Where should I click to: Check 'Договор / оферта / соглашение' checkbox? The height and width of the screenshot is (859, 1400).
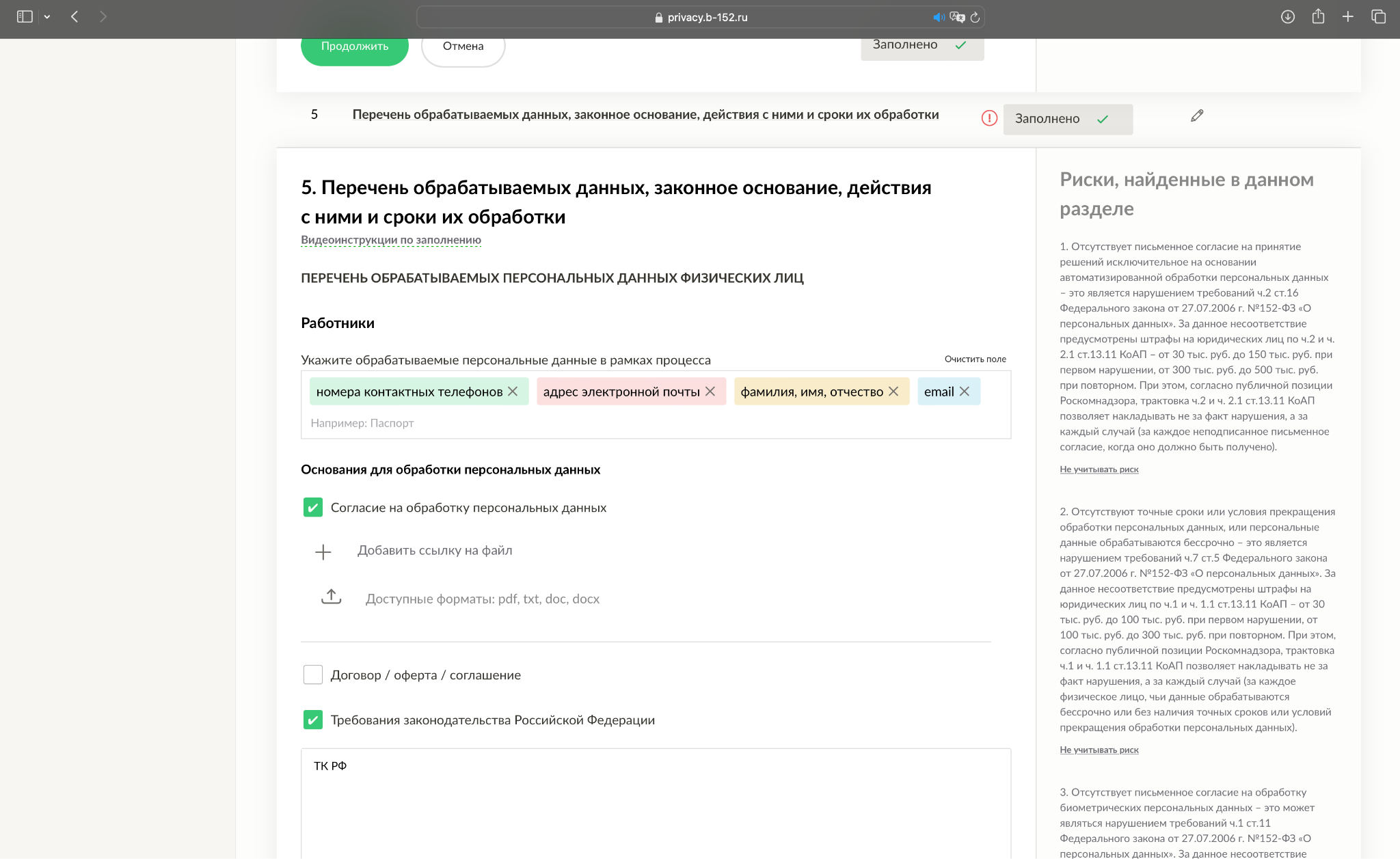(313, 674)
